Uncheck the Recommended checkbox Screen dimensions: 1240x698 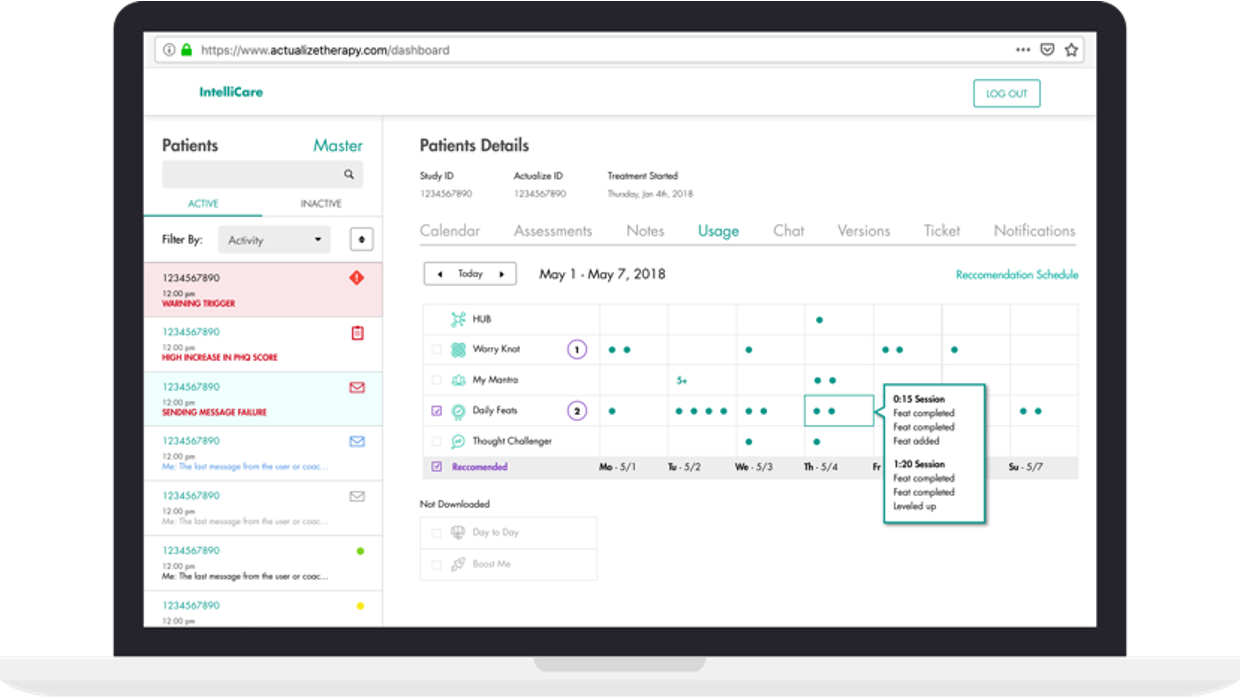(x=436, y=467)
